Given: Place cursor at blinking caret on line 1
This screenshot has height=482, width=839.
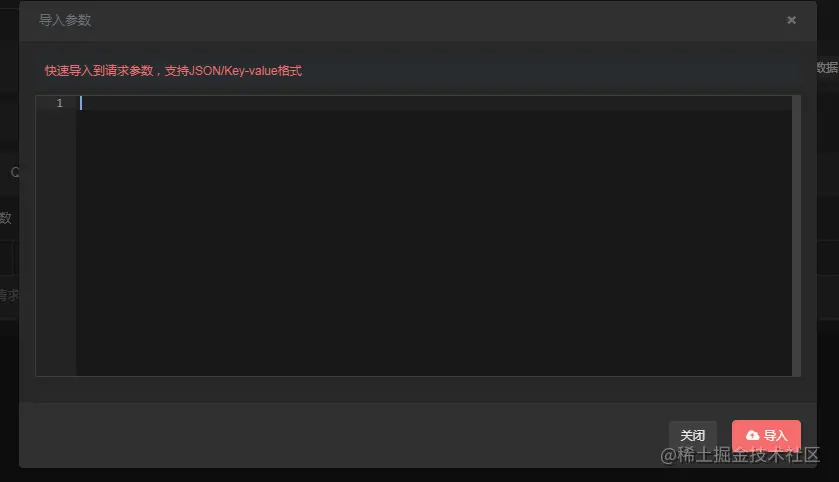Looking at the screenshot, I should (81, 103).
